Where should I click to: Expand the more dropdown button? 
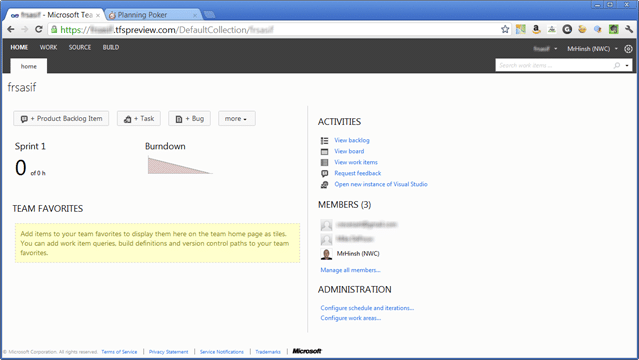pyautogui.click(x=236, y=119)
